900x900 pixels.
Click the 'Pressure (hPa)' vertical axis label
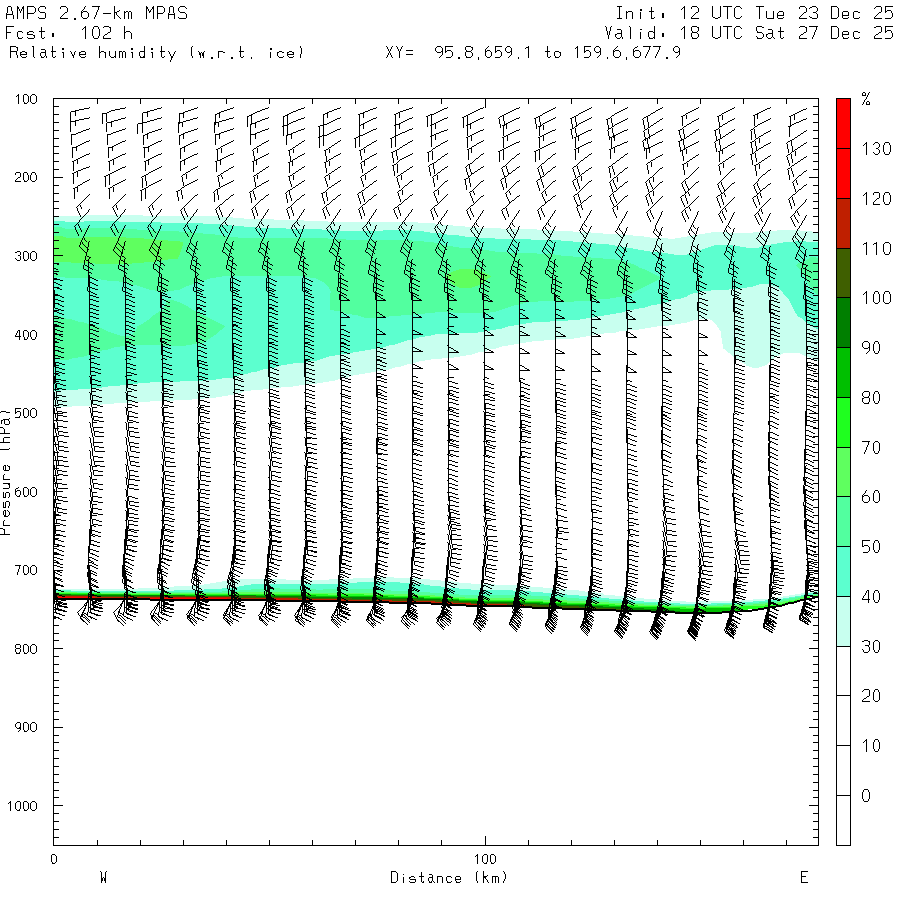click(x=7, y=470)
